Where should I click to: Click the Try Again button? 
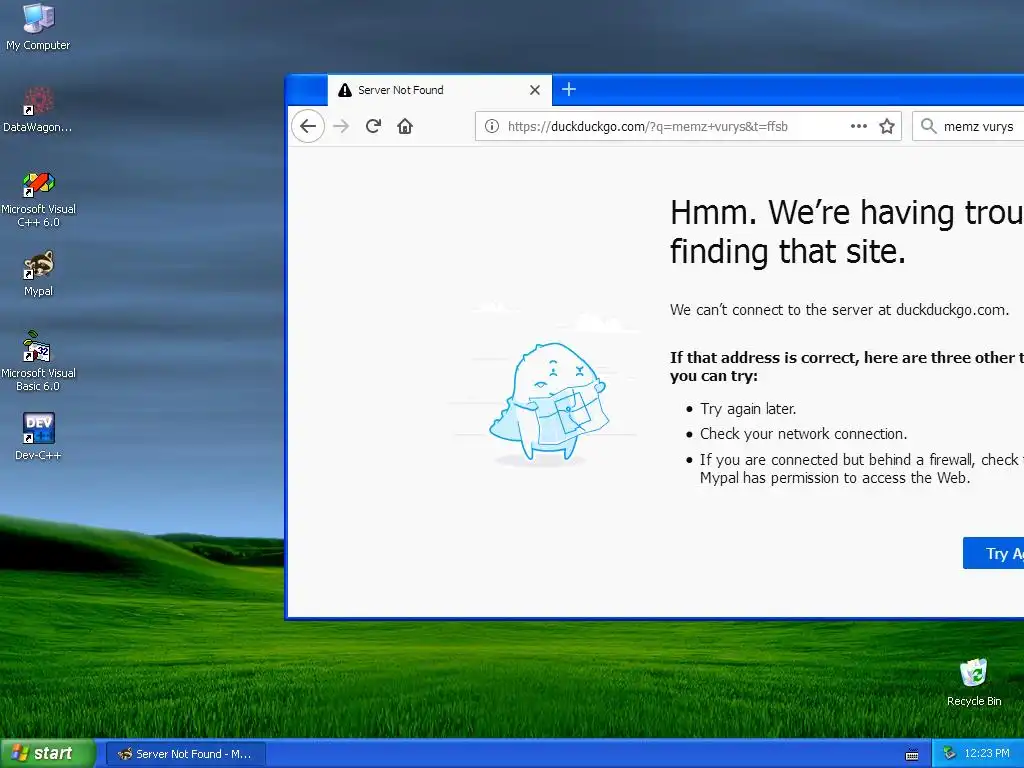click(x=993, y=553)
